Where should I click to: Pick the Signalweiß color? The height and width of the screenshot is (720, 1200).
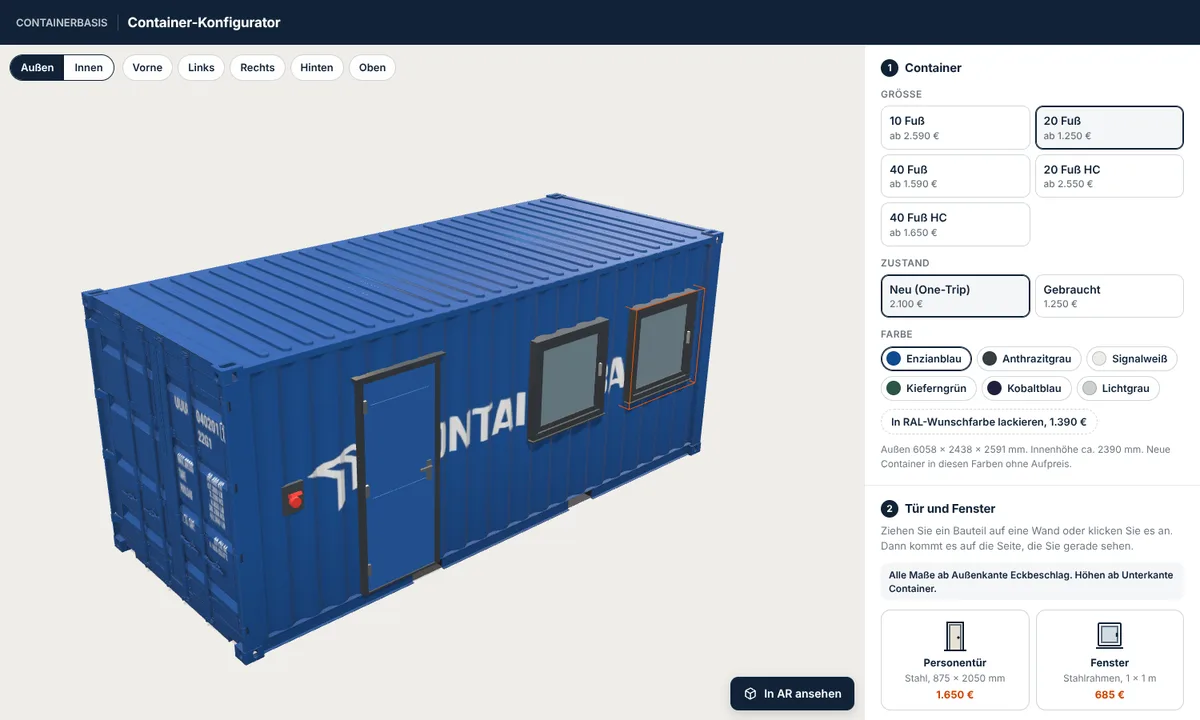(x=1132, y=358)
